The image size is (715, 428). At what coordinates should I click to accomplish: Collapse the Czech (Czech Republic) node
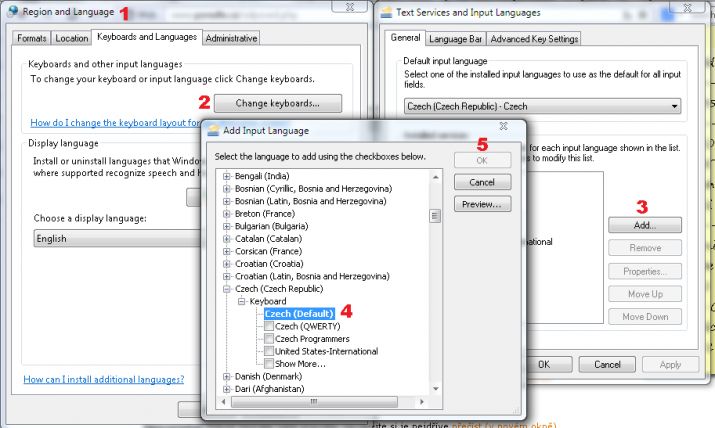pos(227,289)
